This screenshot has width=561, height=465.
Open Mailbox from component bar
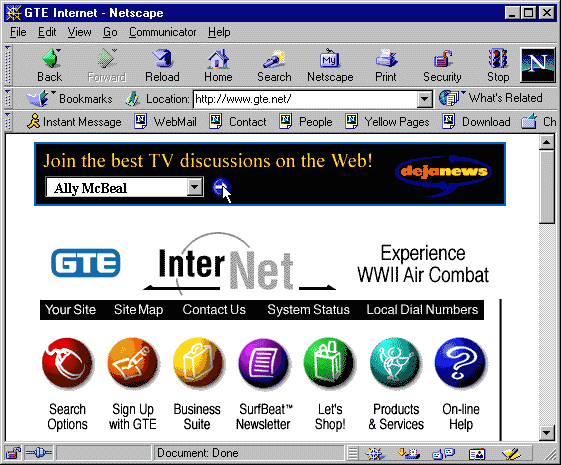[x=409, y=454]
